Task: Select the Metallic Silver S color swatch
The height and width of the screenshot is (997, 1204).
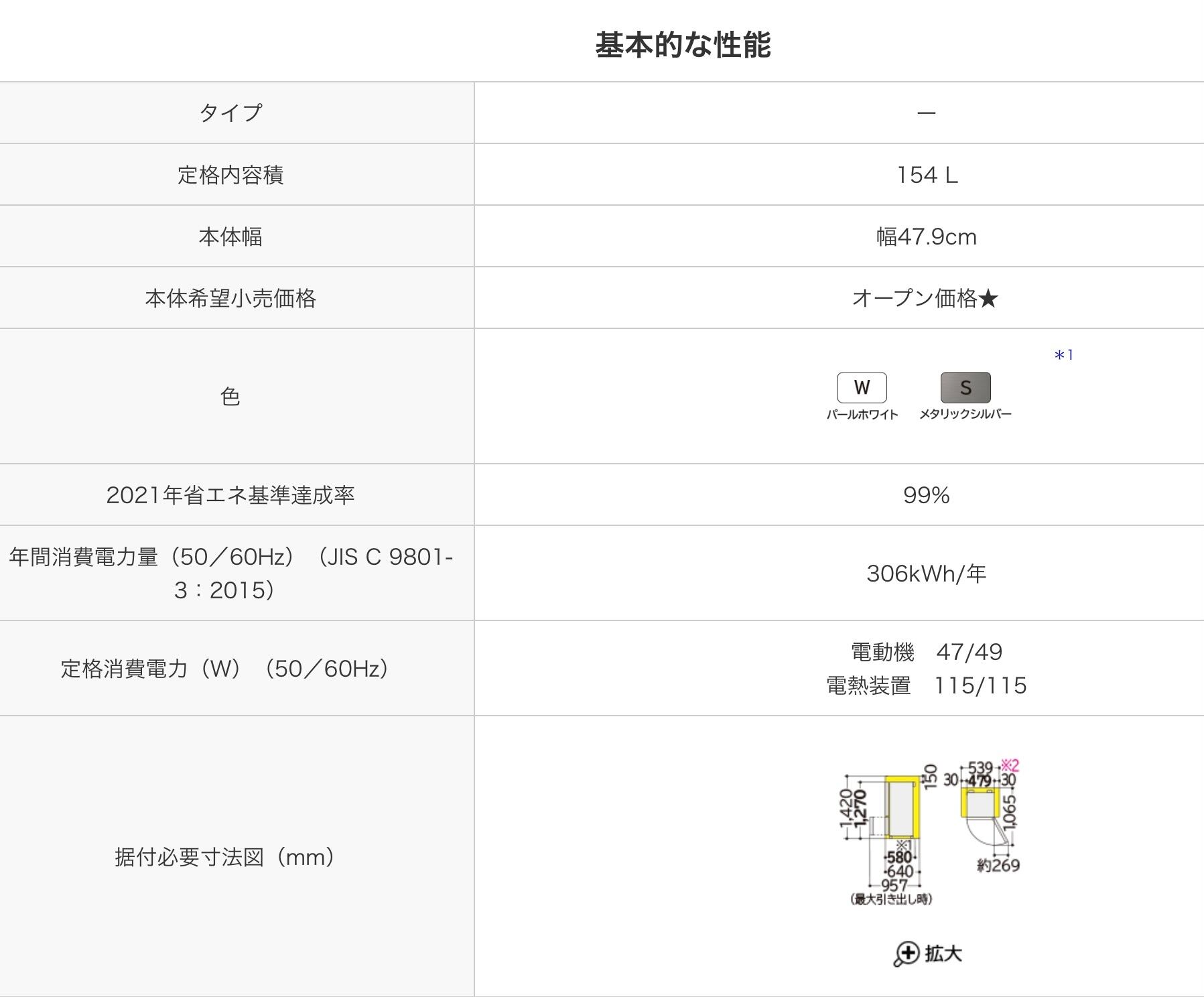Action: 965,387
